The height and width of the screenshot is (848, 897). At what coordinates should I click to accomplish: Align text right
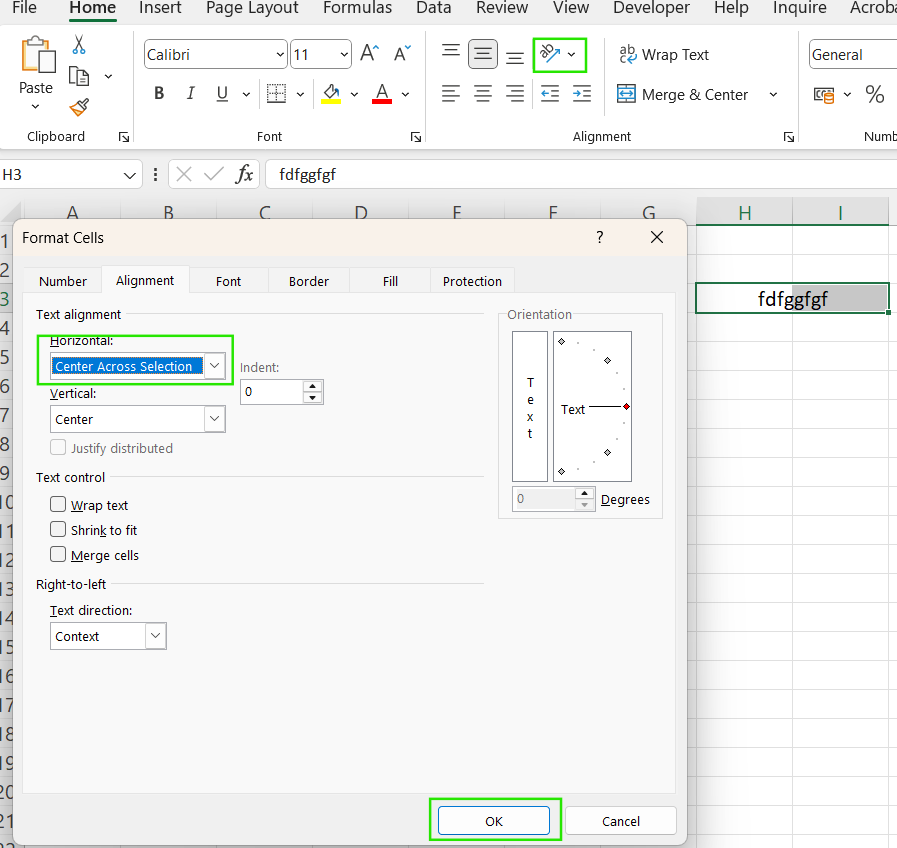click(x=515, y=93)
